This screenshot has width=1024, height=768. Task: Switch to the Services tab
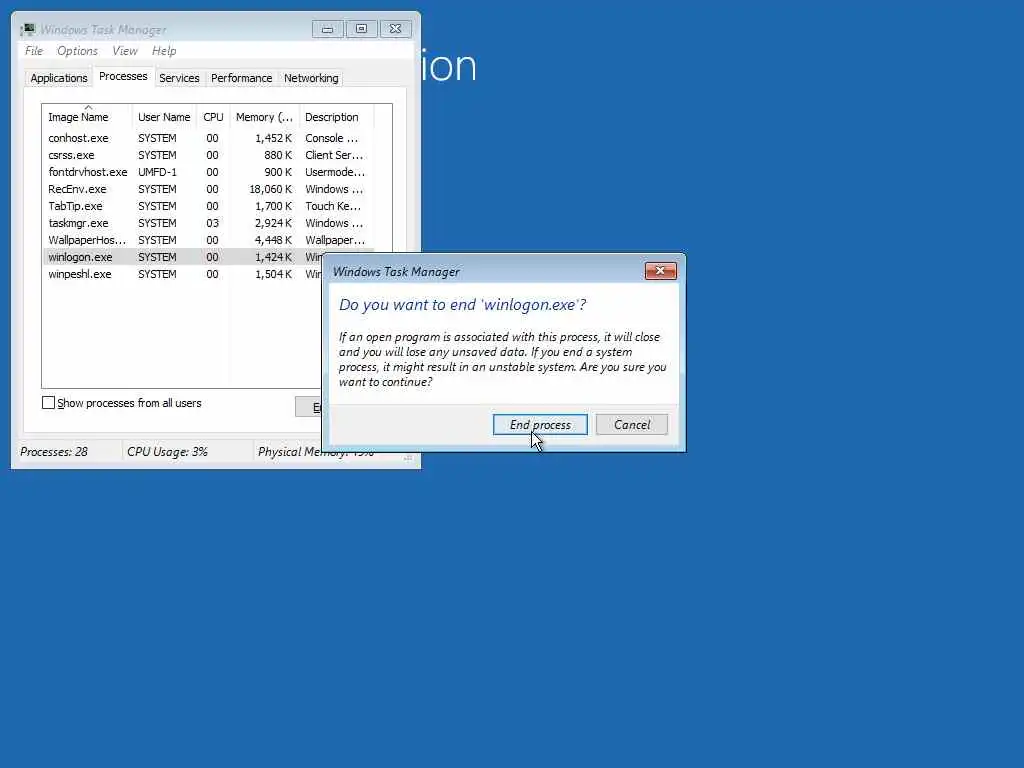[x=179, y=78]
